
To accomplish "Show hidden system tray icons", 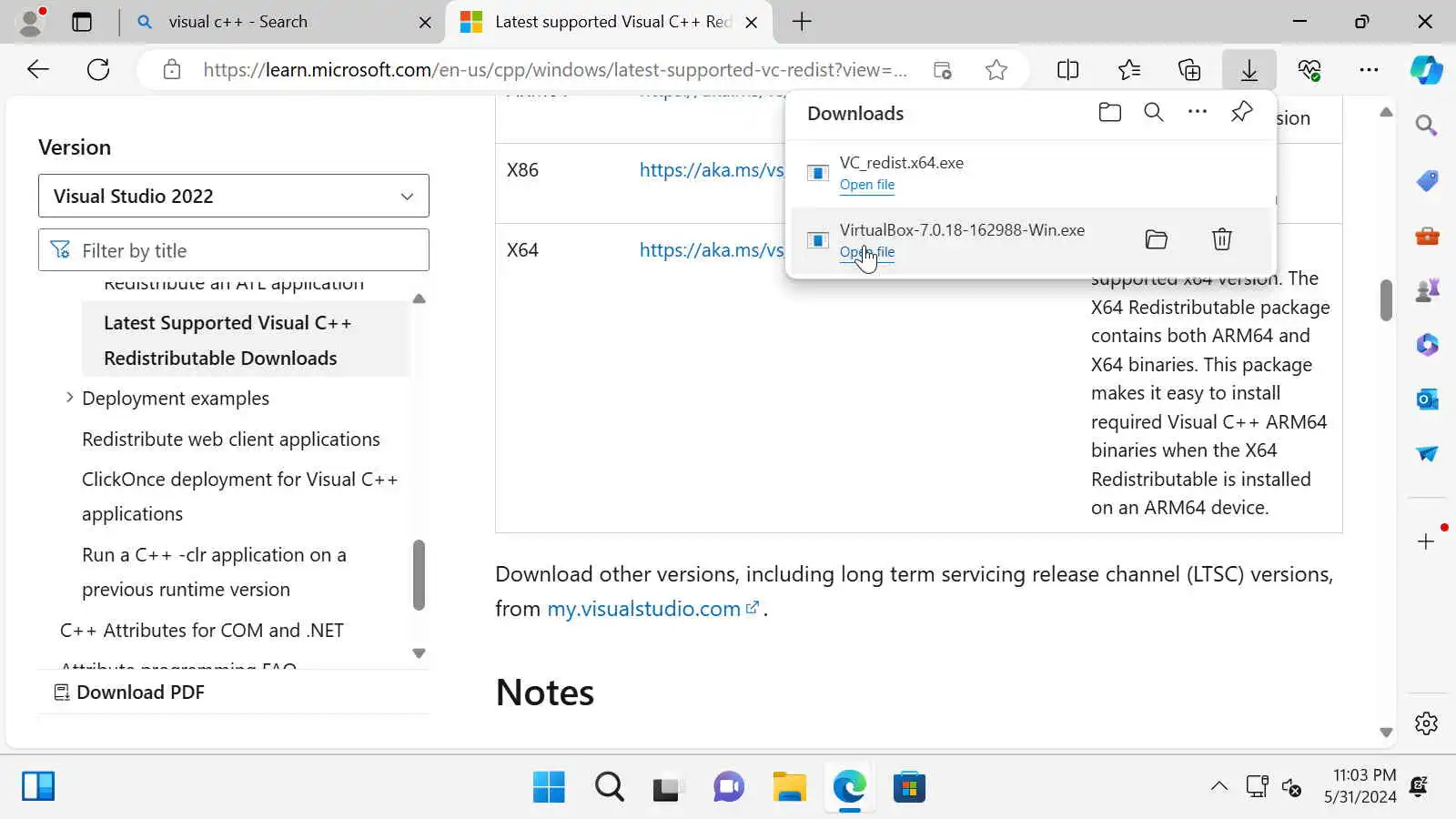I will tap(1219, 786).
